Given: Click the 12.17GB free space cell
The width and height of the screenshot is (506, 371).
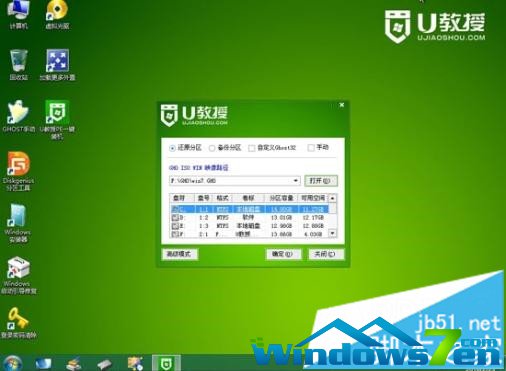Looking at the screenshot, I should coord(313,218).
